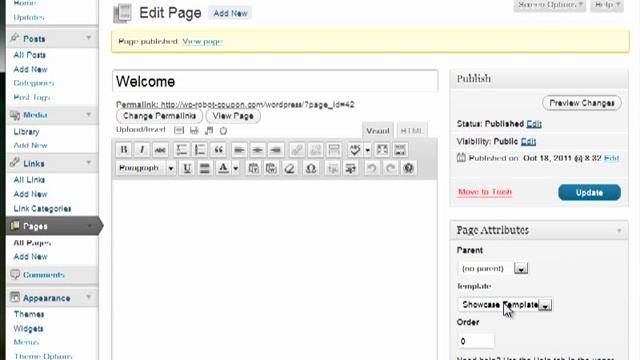
Task: Open the media Library
Action: [26, 131]
